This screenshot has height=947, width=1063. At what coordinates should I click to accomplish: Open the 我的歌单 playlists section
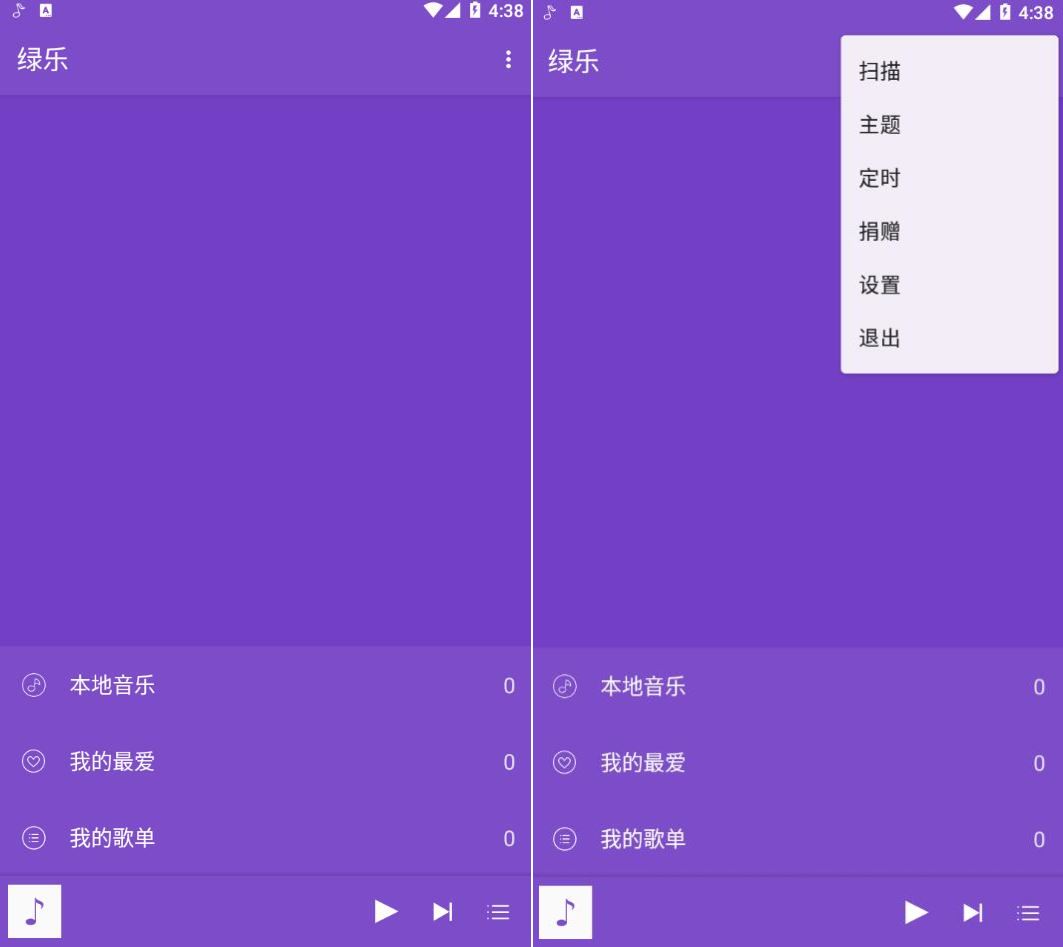pos(110,839)
